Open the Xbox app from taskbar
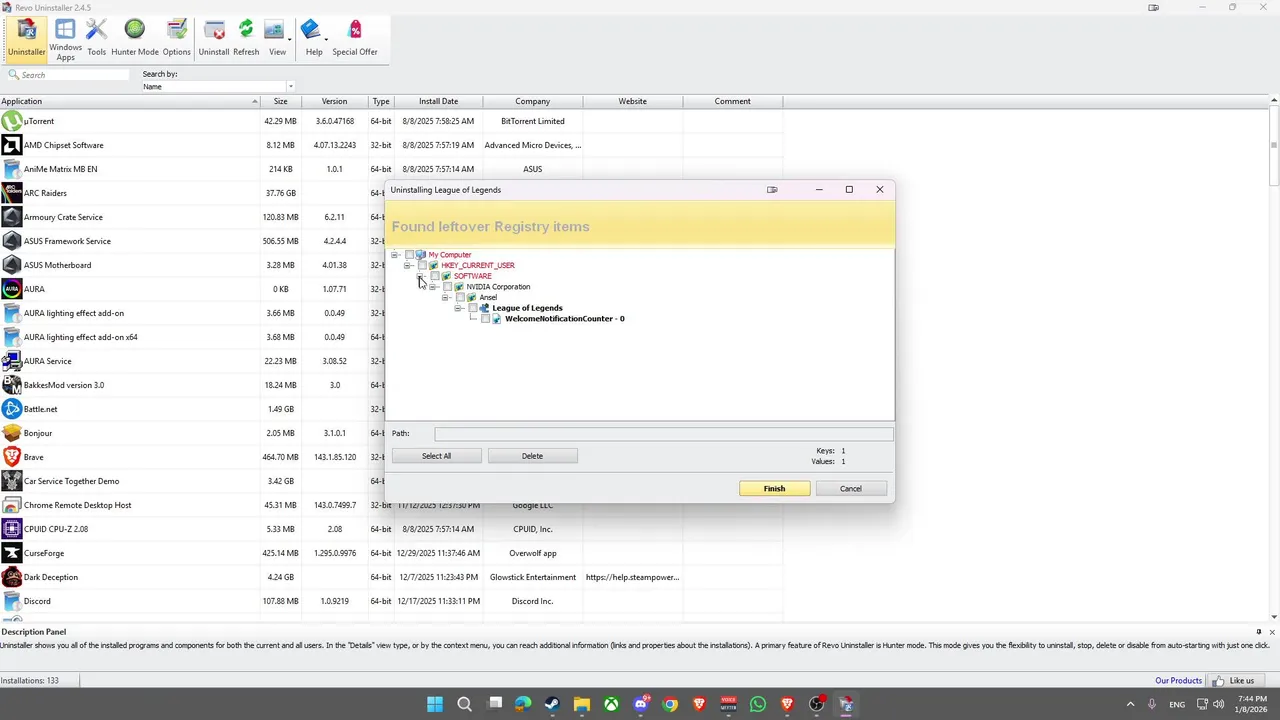The image size is (1280, 720). (611, 704)
